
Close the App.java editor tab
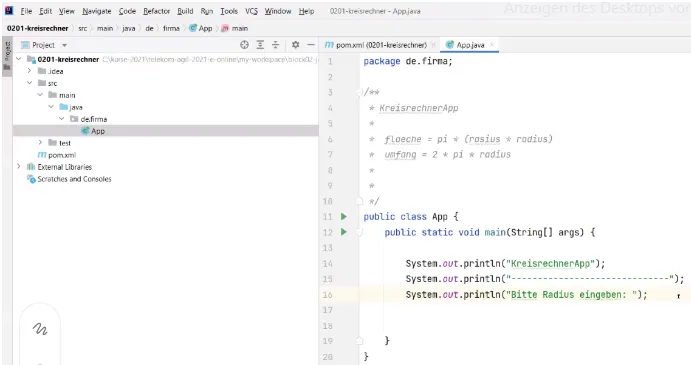[x=492, y=45]
